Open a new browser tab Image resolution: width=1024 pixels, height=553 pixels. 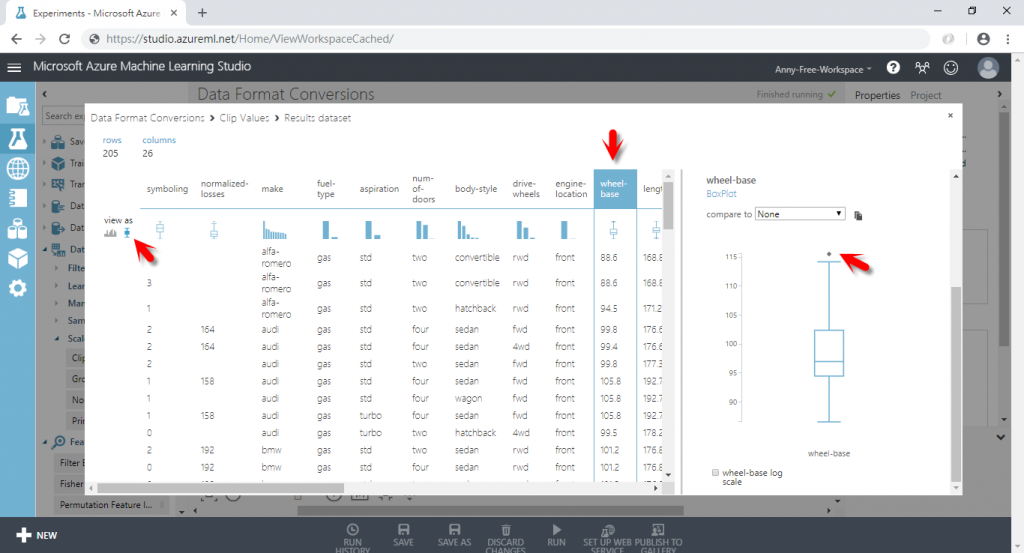[202, 12]
